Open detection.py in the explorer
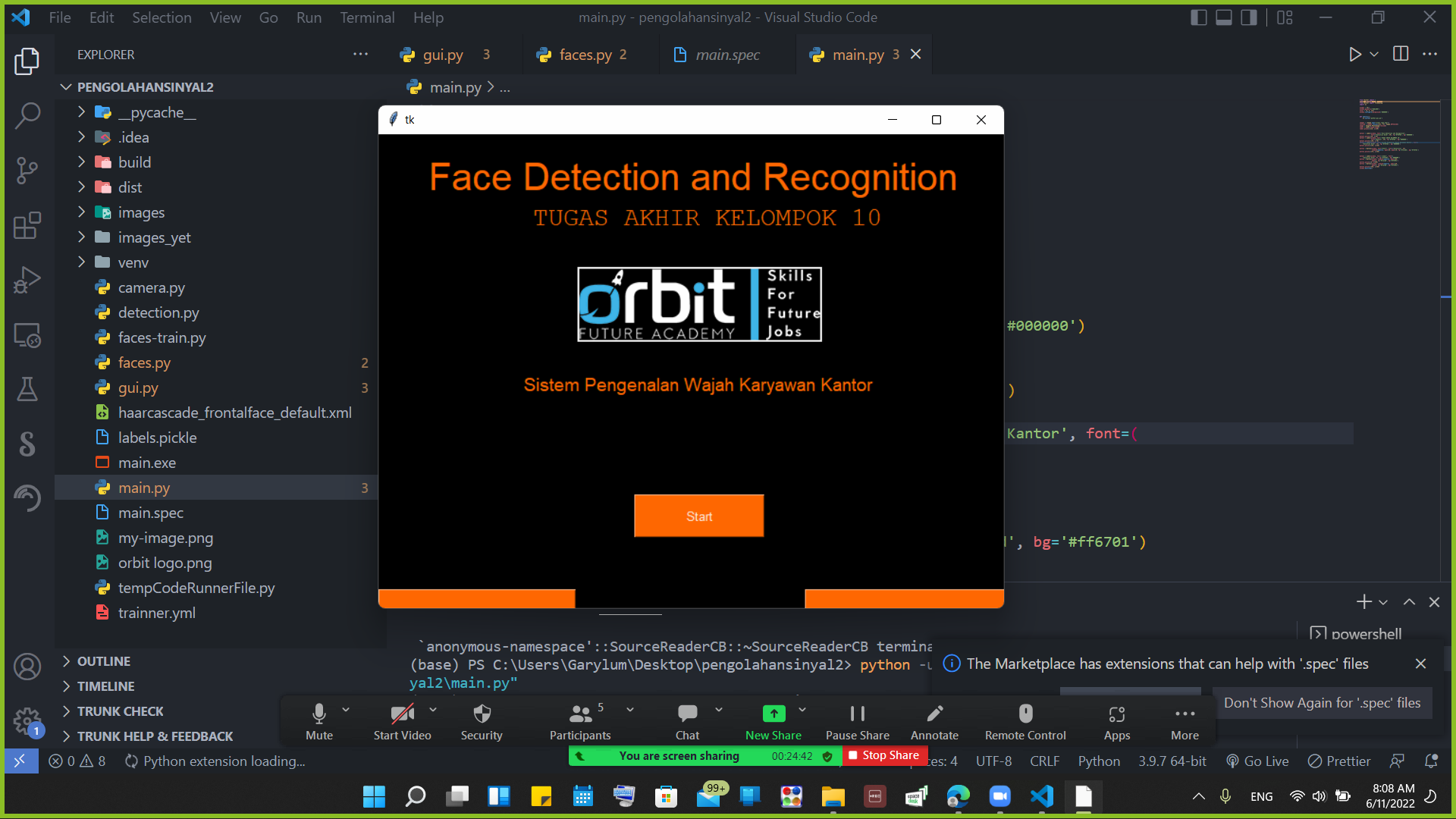 158,312
